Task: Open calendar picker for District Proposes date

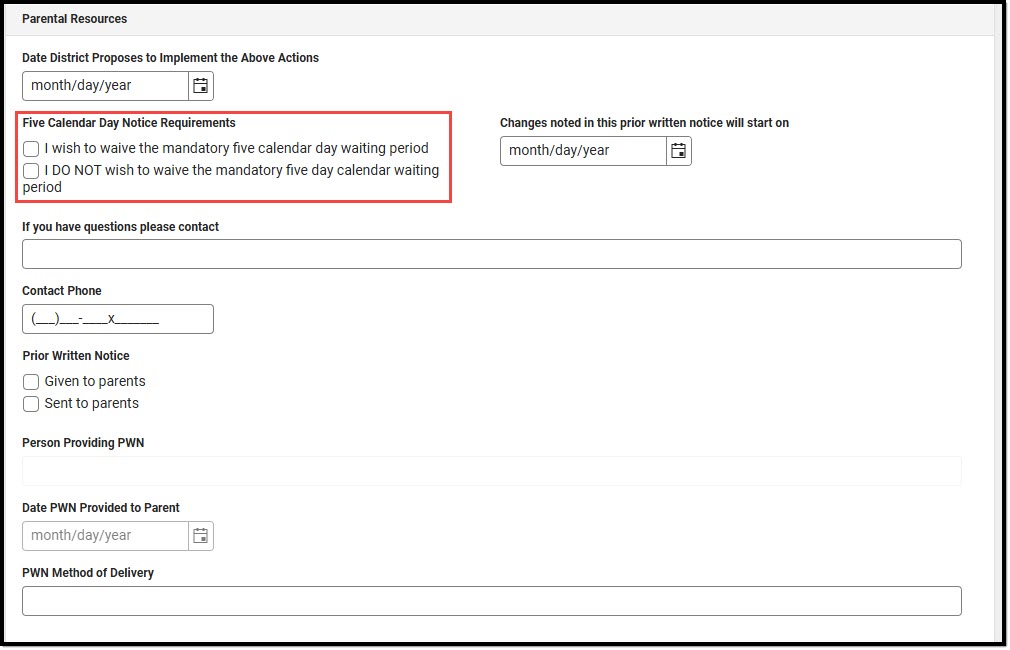Action: [200, 86]
